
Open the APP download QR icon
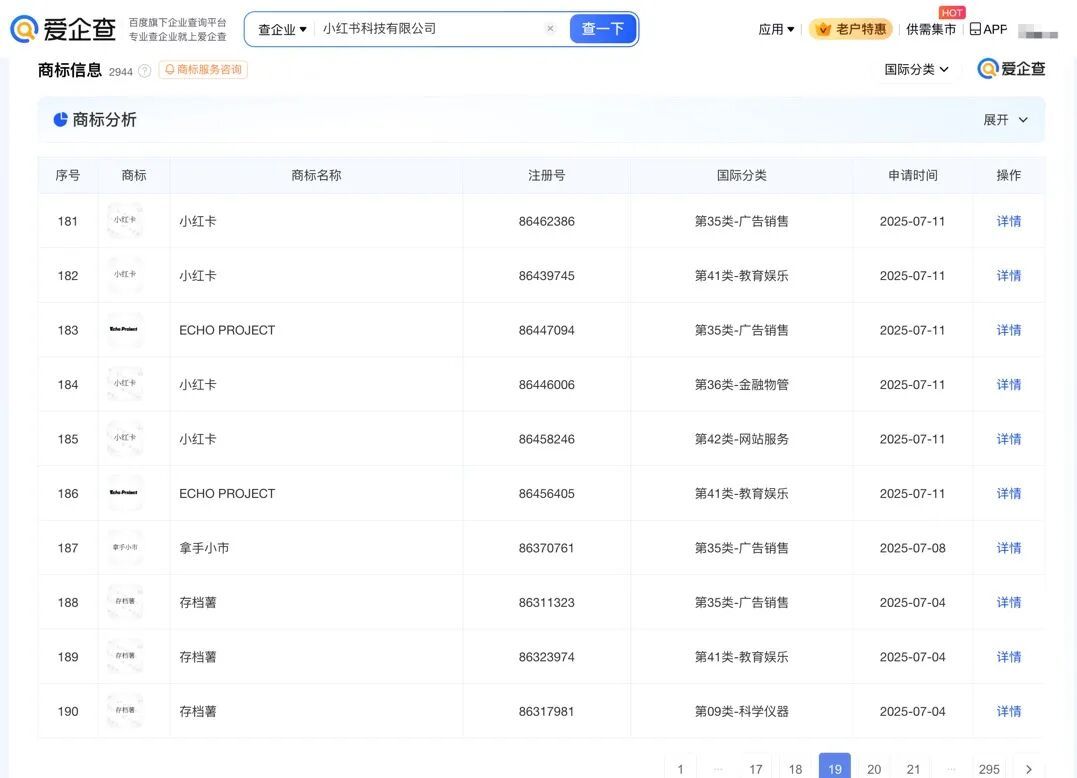pos(975,29)
